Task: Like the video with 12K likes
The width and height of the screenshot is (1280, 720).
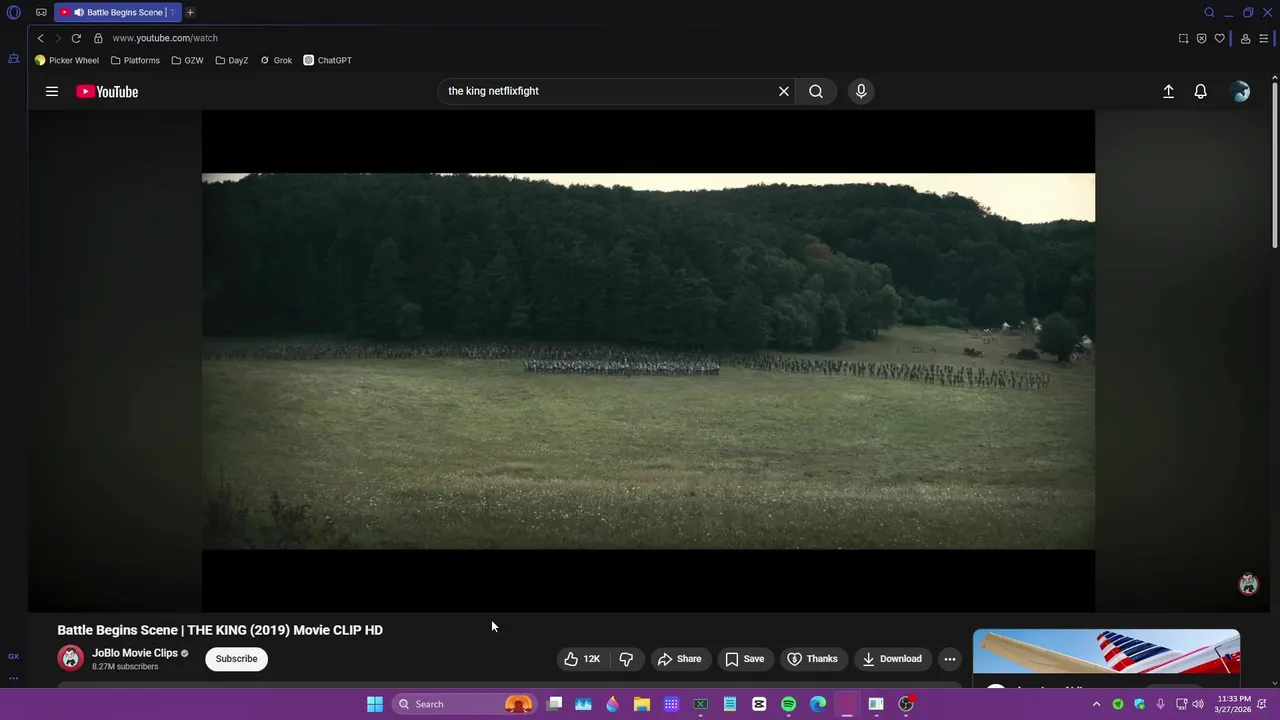Action: point(582,659)
